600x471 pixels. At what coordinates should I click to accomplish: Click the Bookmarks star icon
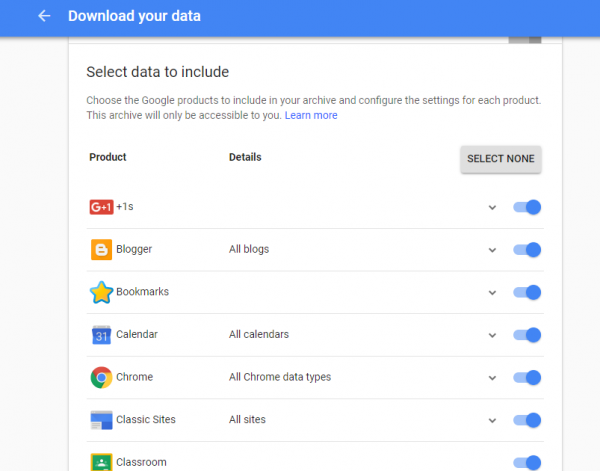pyautogui.click(x=101, y=292)
